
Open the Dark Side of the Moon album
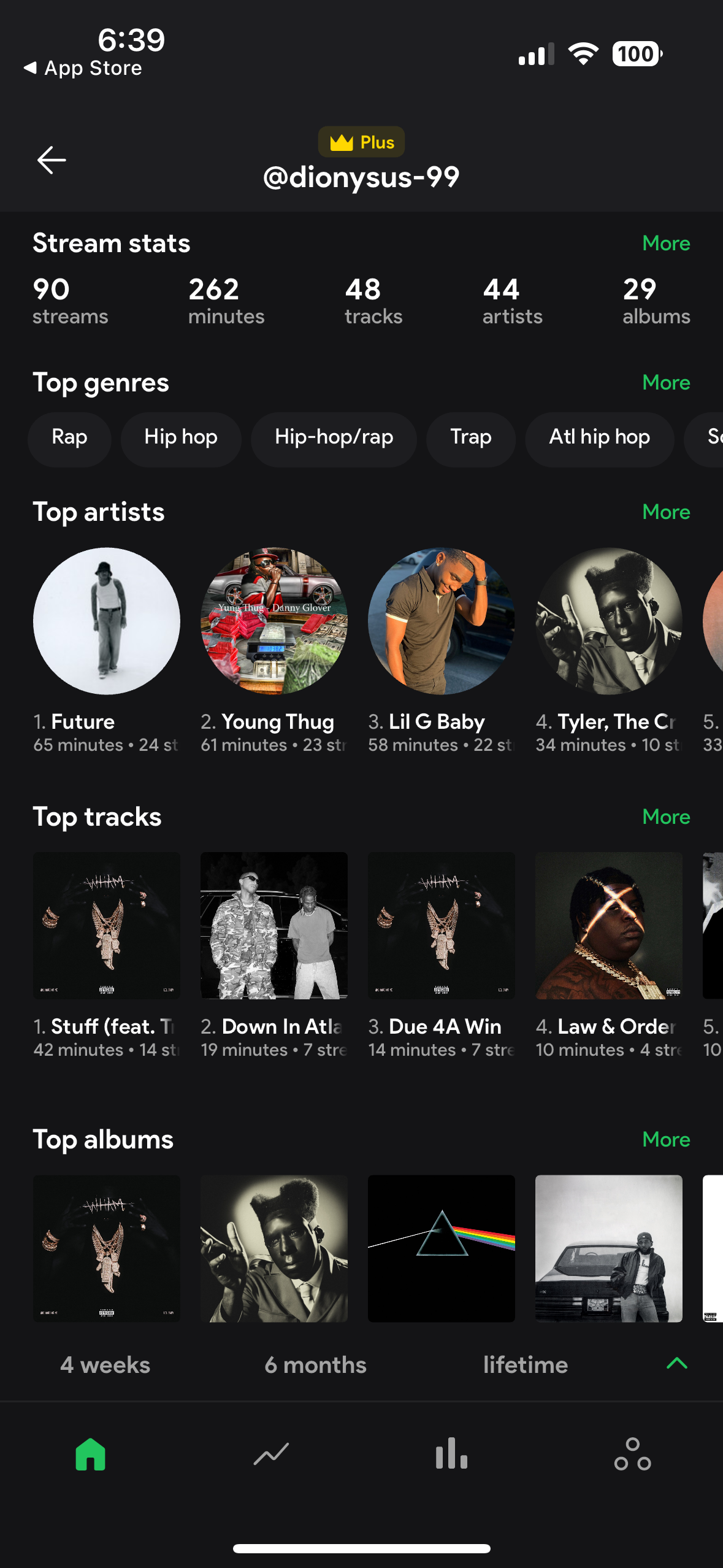click(442, 1248)
